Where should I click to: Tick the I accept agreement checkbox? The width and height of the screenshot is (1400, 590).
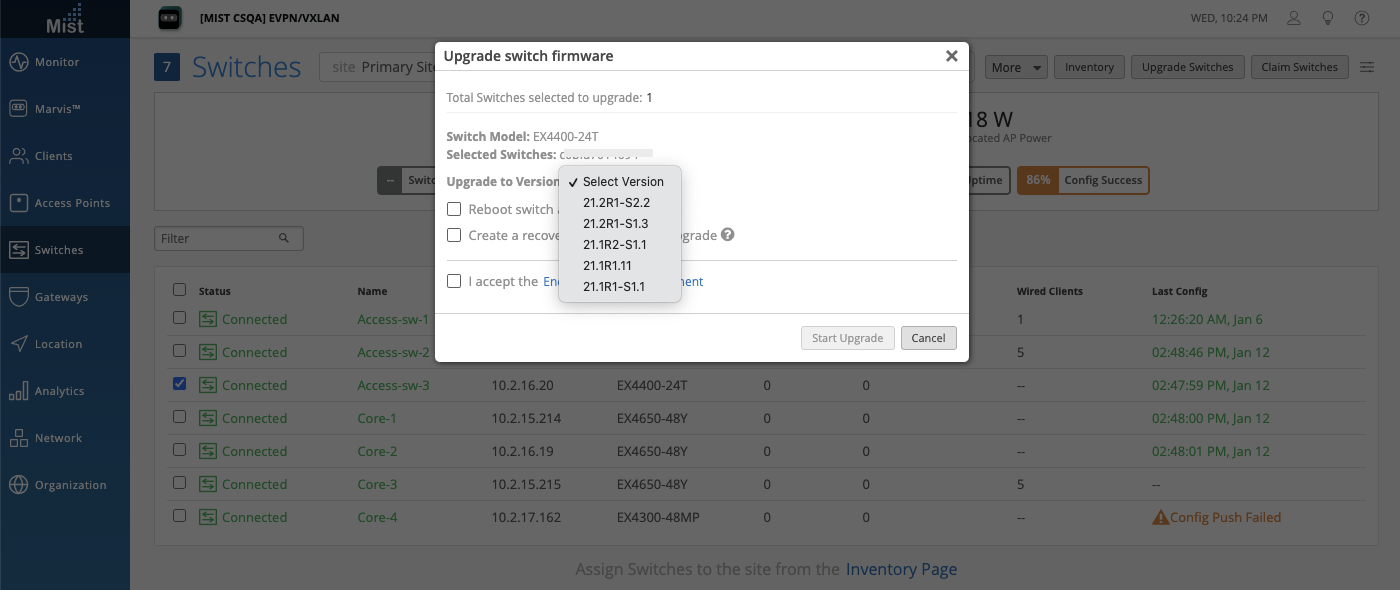coord(454,281)
